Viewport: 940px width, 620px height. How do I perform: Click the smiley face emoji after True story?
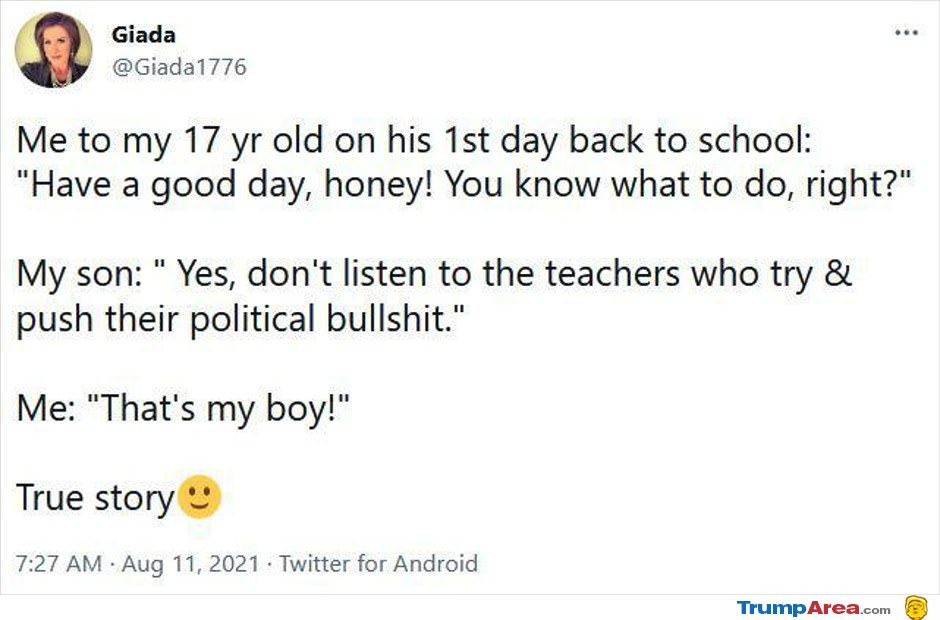199,498
